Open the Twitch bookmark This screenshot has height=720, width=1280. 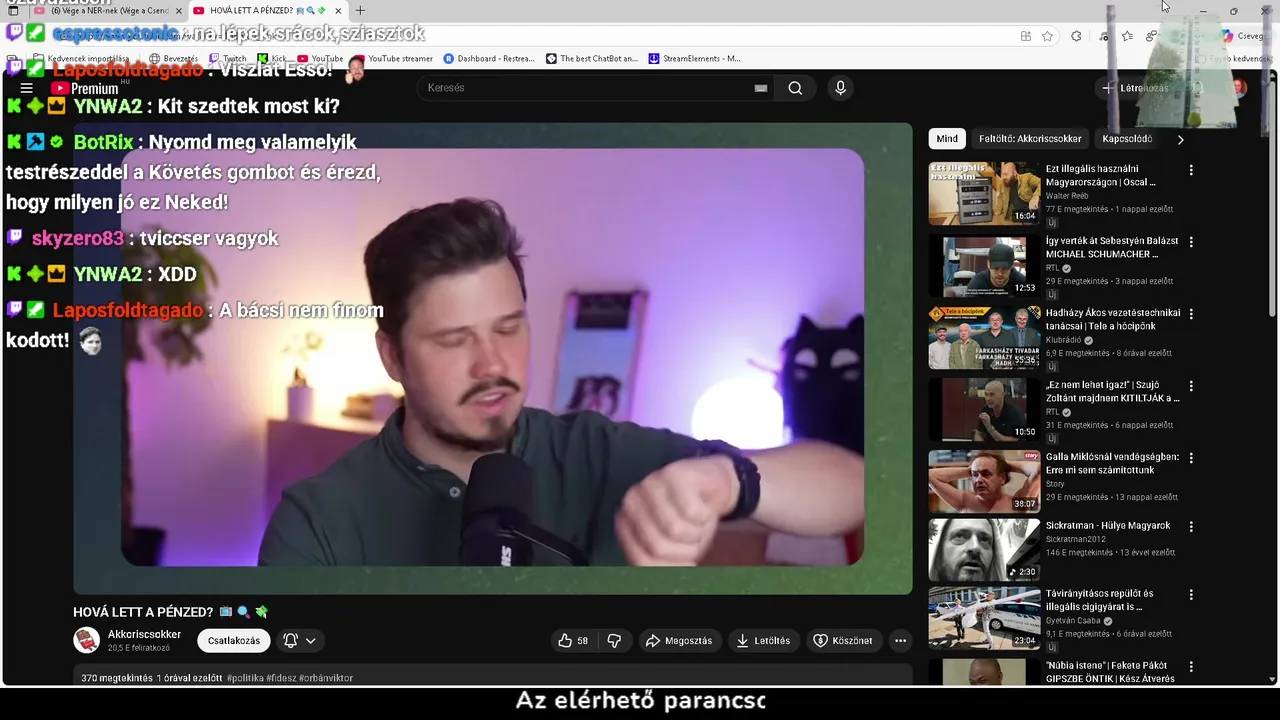coord(227,59)
